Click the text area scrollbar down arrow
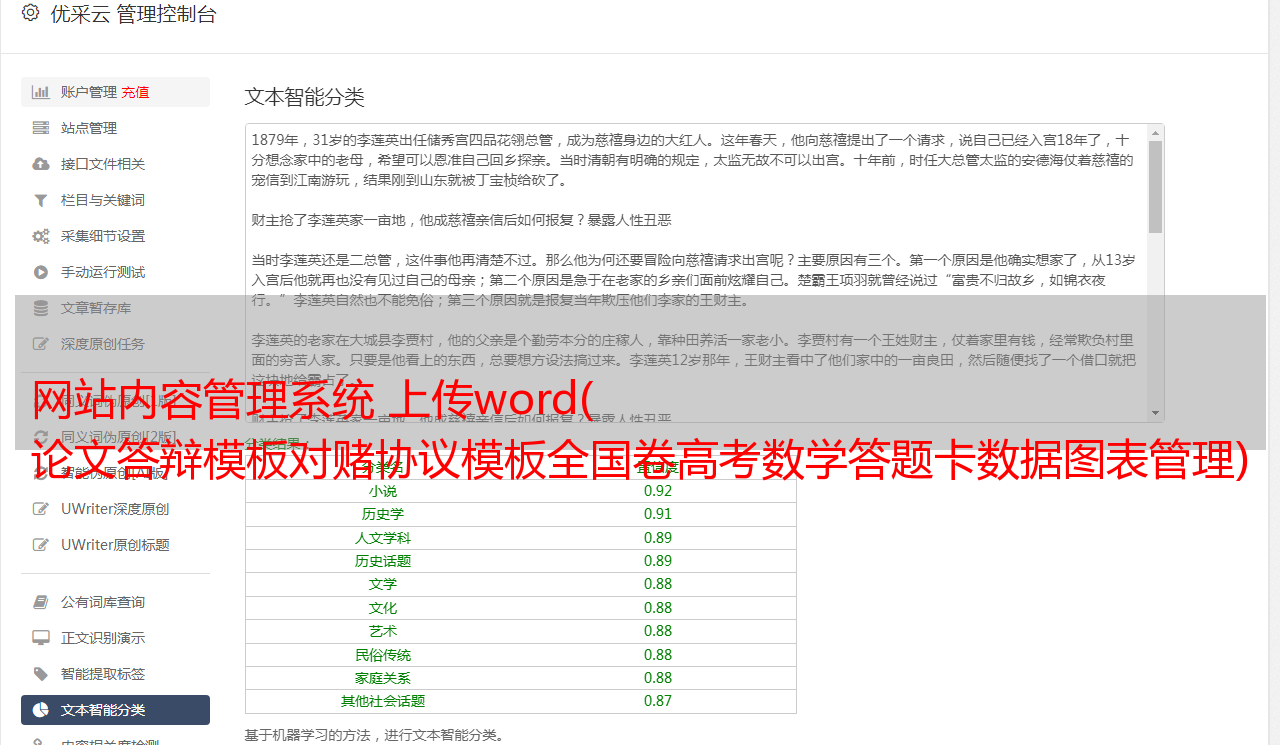Screen dimensions: 1280x745 (1155, 413)
